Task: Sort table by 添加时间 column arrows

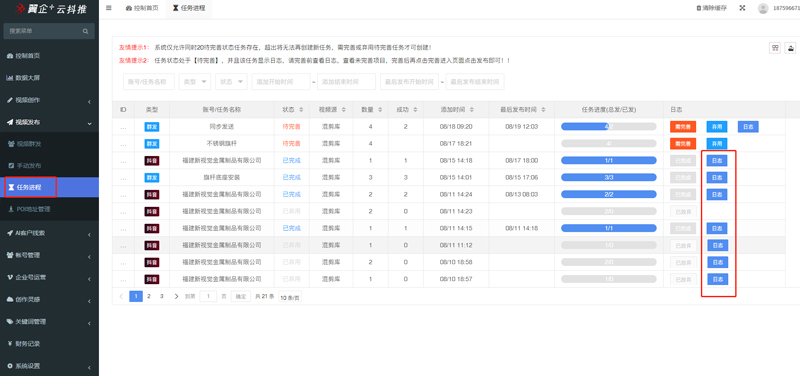Action: 471,110
